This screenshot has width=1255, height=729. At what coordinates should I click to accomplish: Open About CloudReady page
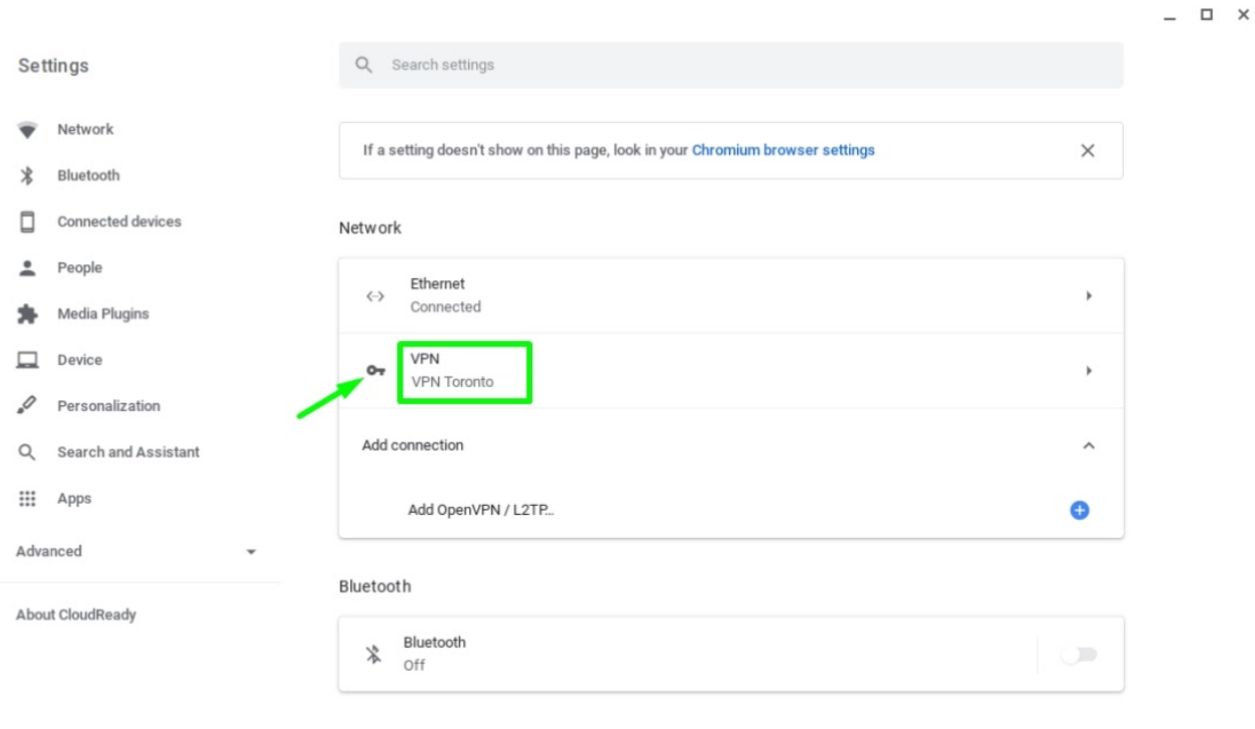(76, 615)
